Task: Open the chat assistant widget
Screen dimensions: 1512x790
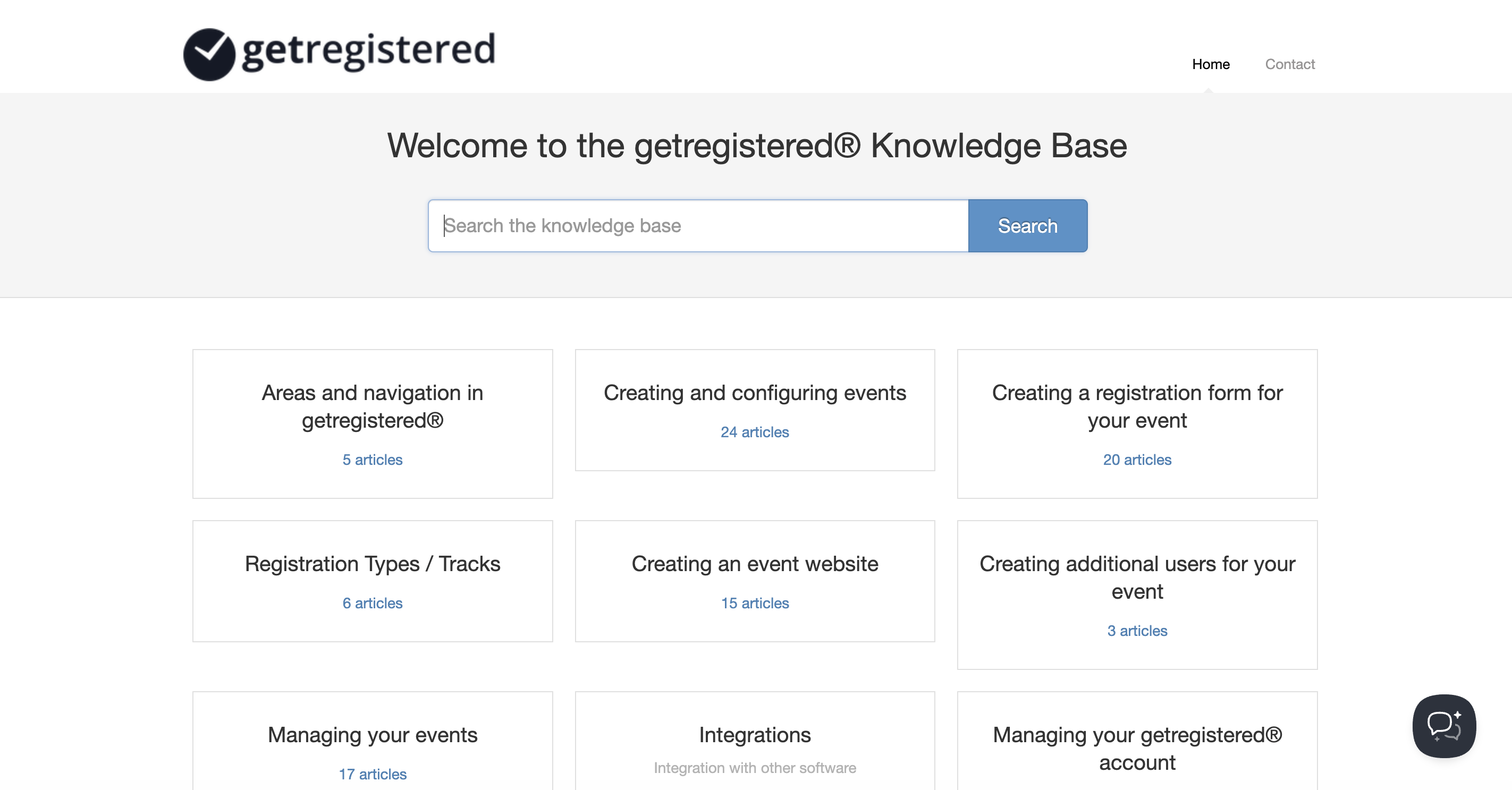Action: point(1443,725)
